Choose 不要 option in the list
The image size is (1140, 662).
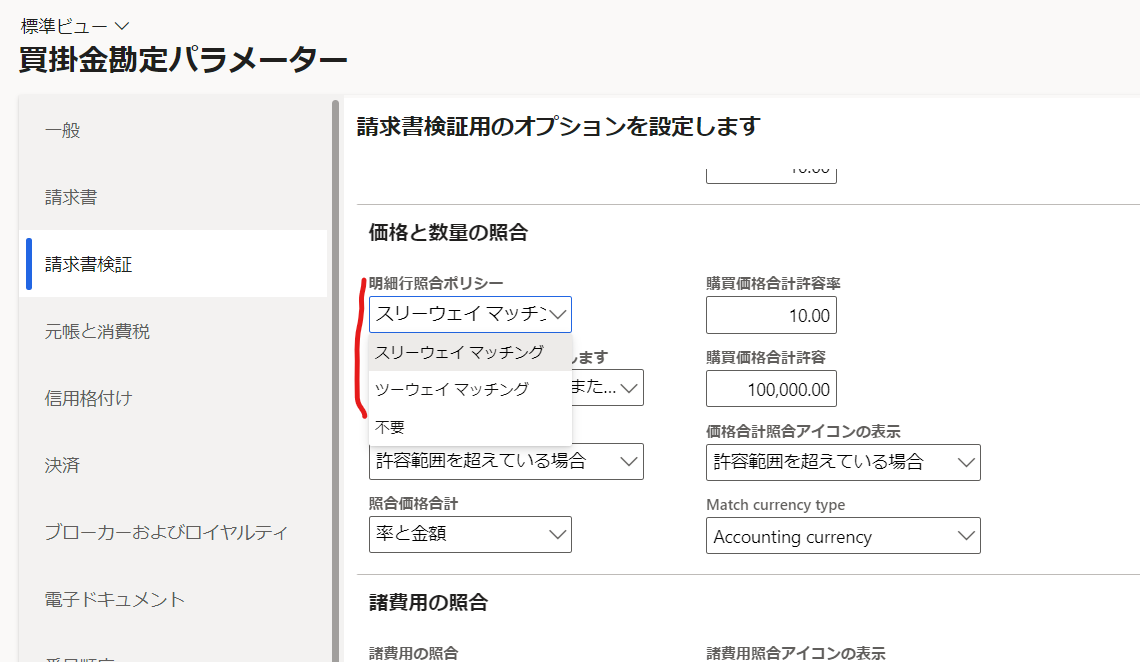click(470, 427)
